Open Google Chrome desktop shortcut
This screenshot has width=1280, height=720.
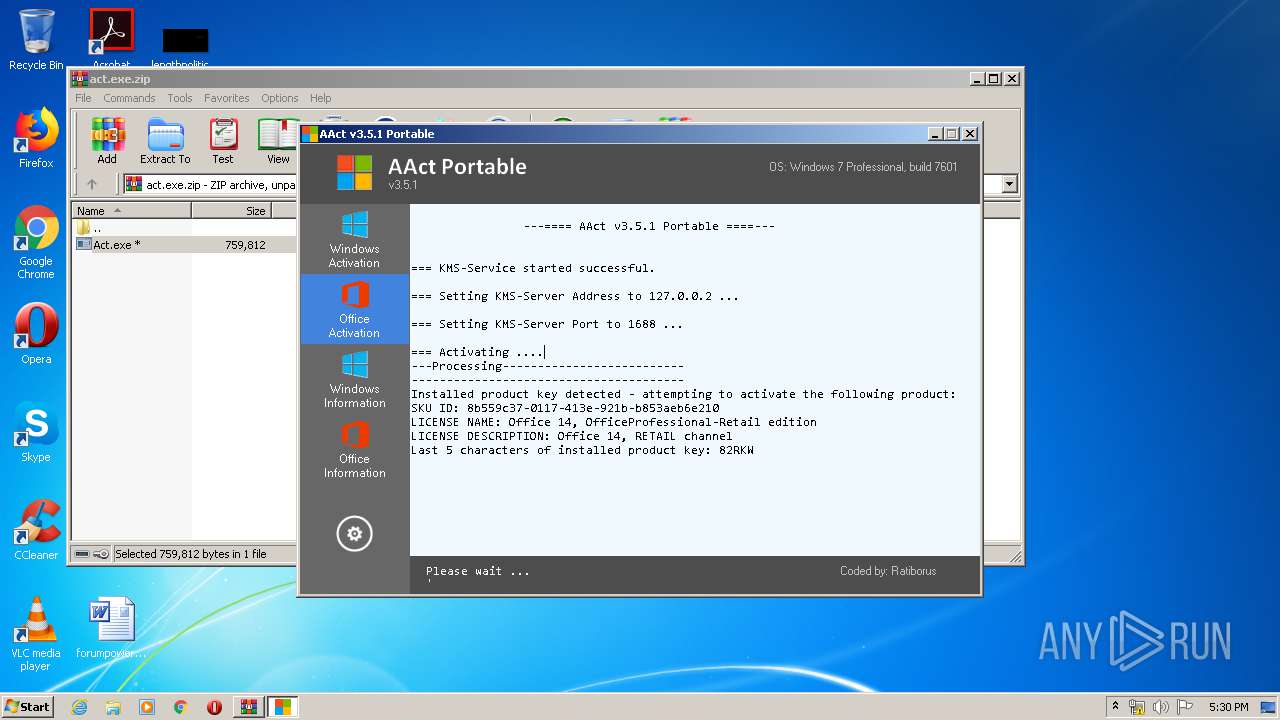(36, 242)
